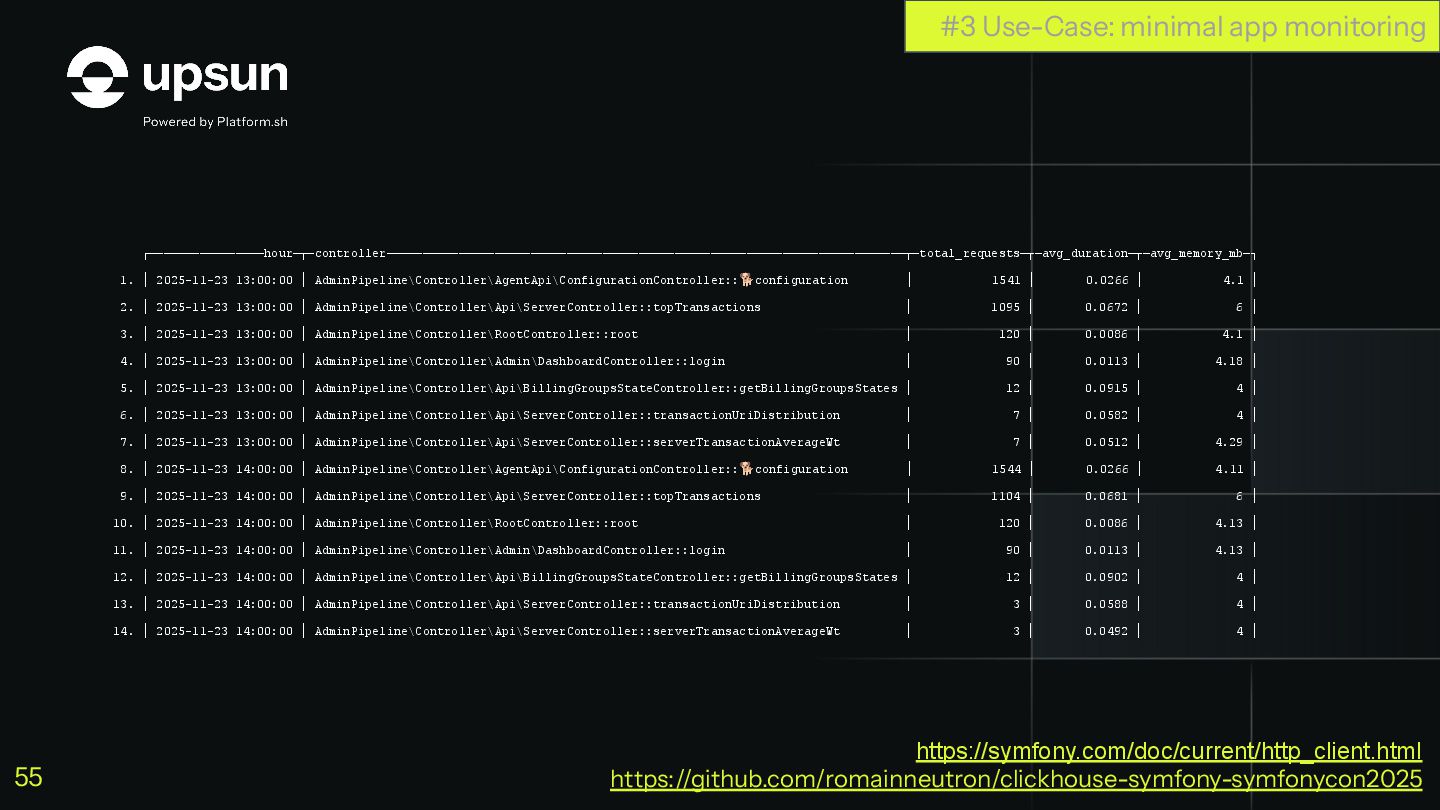Click row 7 hour '2025-11-23 13:00:00'
1440x810 pixels.
(225, 442)
